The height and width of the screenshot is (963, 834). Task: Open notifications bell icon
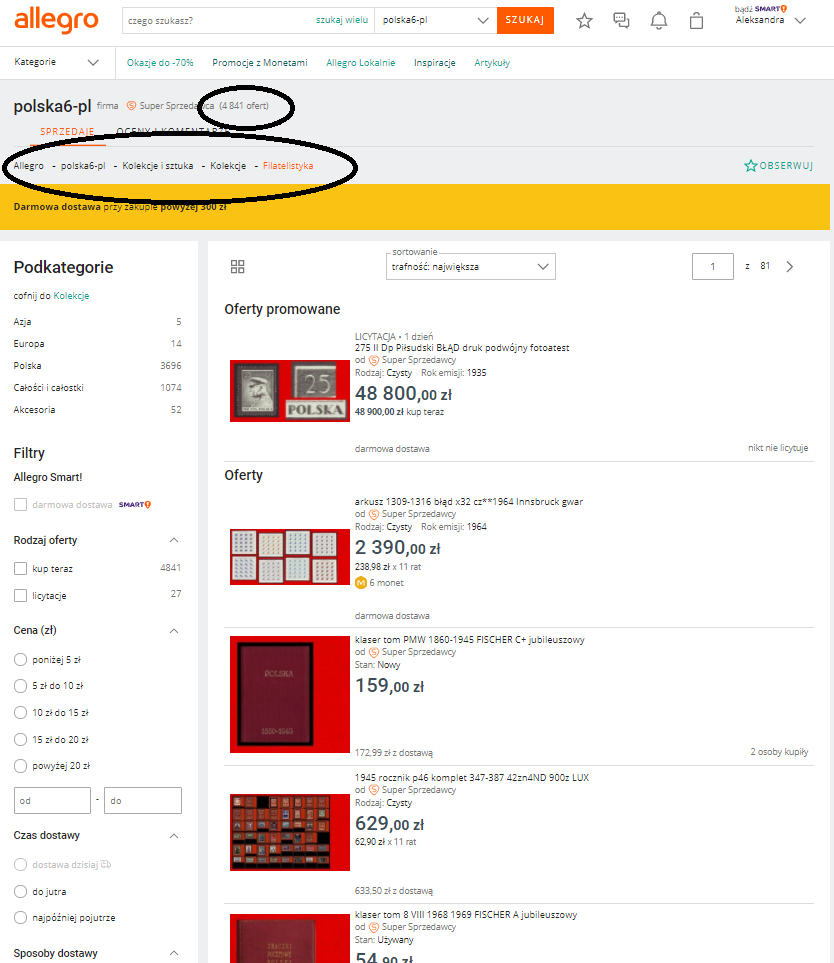pyautogui.click(x=659, y=21)
